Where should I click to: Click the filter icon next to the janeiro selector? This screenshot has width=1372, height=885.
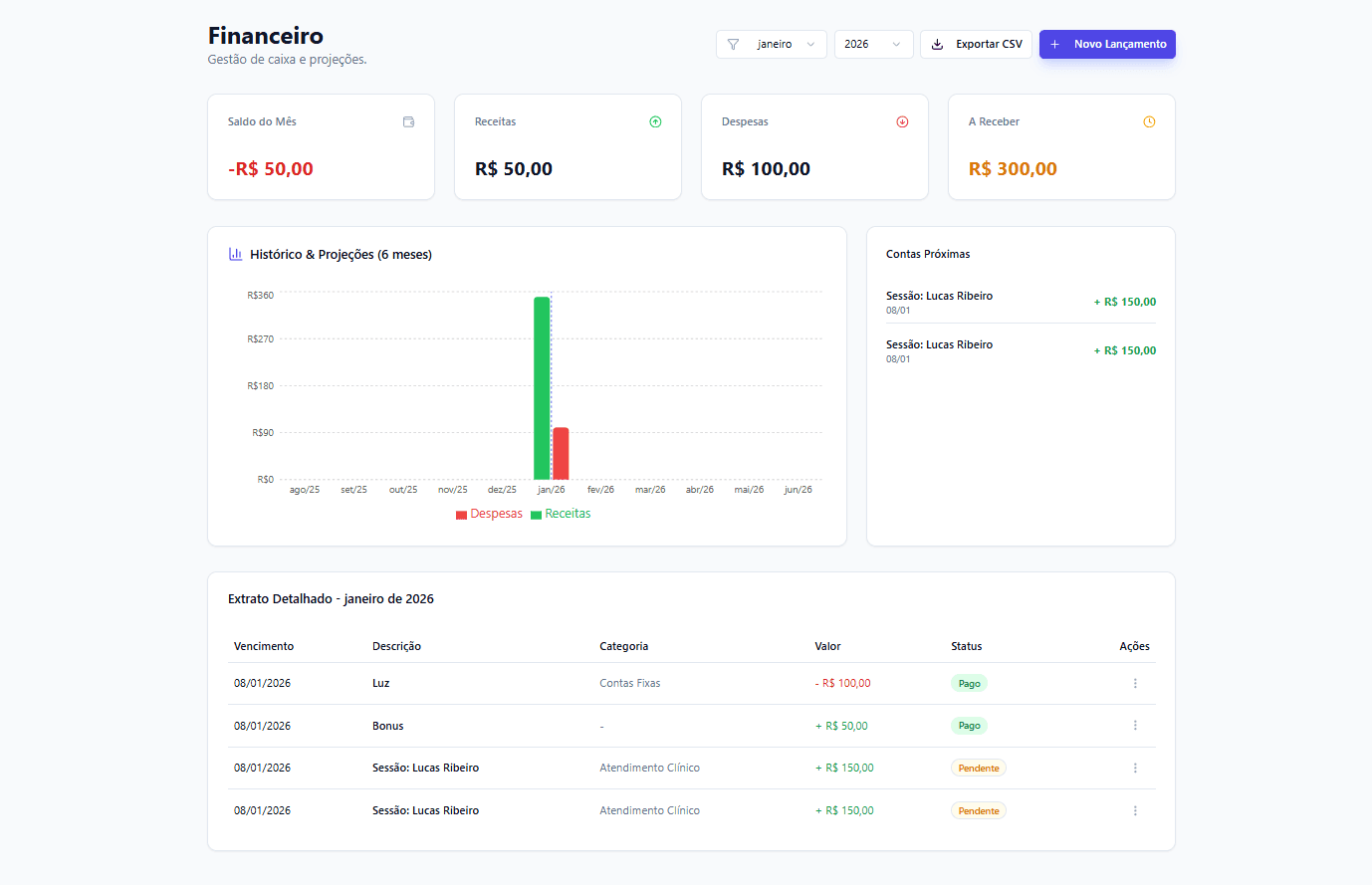point(734,44)
